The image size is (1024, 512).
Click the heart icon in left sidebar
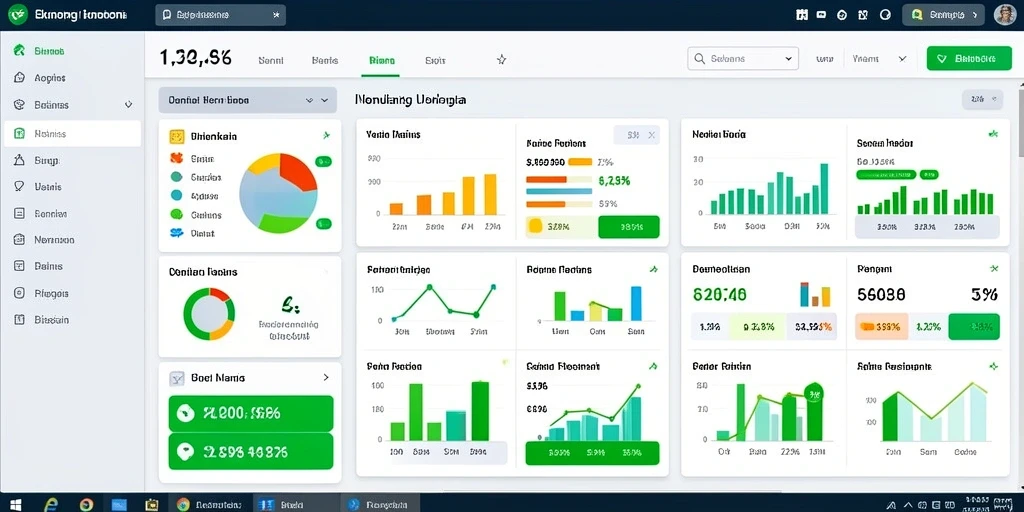point(20,186)
